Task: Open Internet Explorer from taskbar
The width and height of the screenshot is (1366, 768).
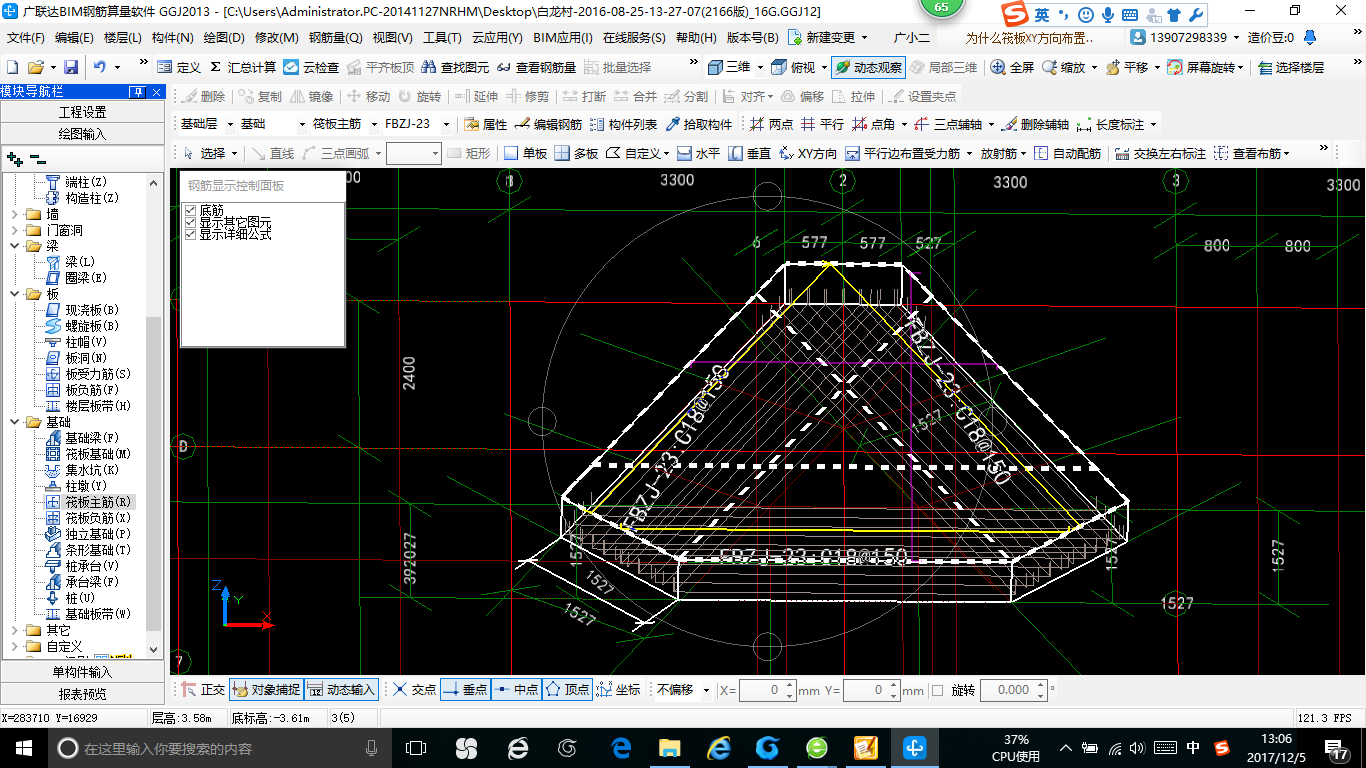Action: 719,748
